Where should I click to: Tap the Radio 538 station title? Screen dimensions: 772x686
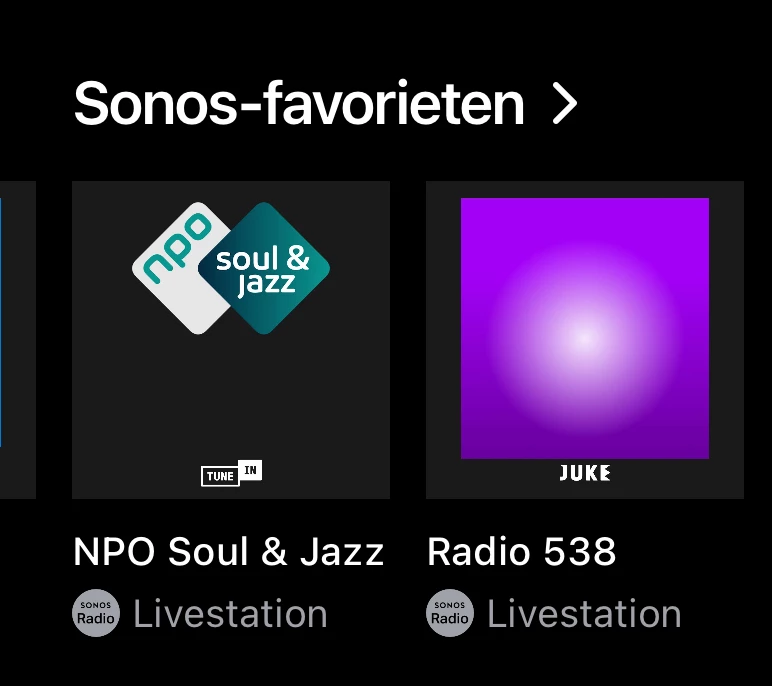point(521,552)
